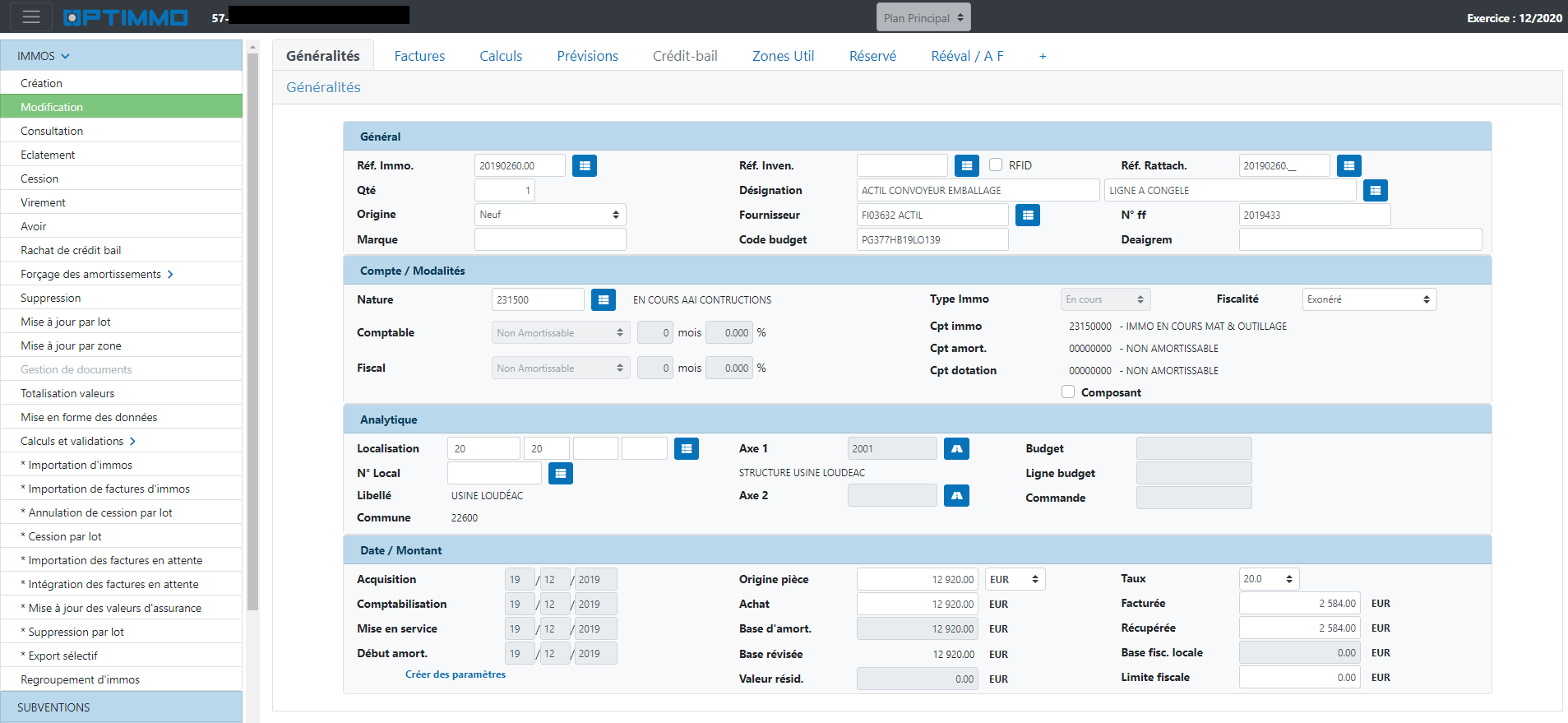Viewport: 1568px width, 723px height.
Task: Open the Fiscal amortization mode dropdown
Action: coord(561,368)
